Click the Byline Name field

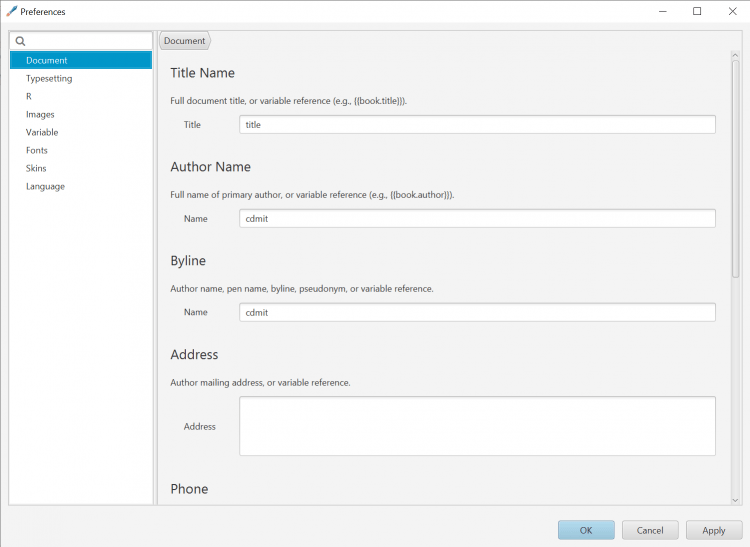coord(477,312)
